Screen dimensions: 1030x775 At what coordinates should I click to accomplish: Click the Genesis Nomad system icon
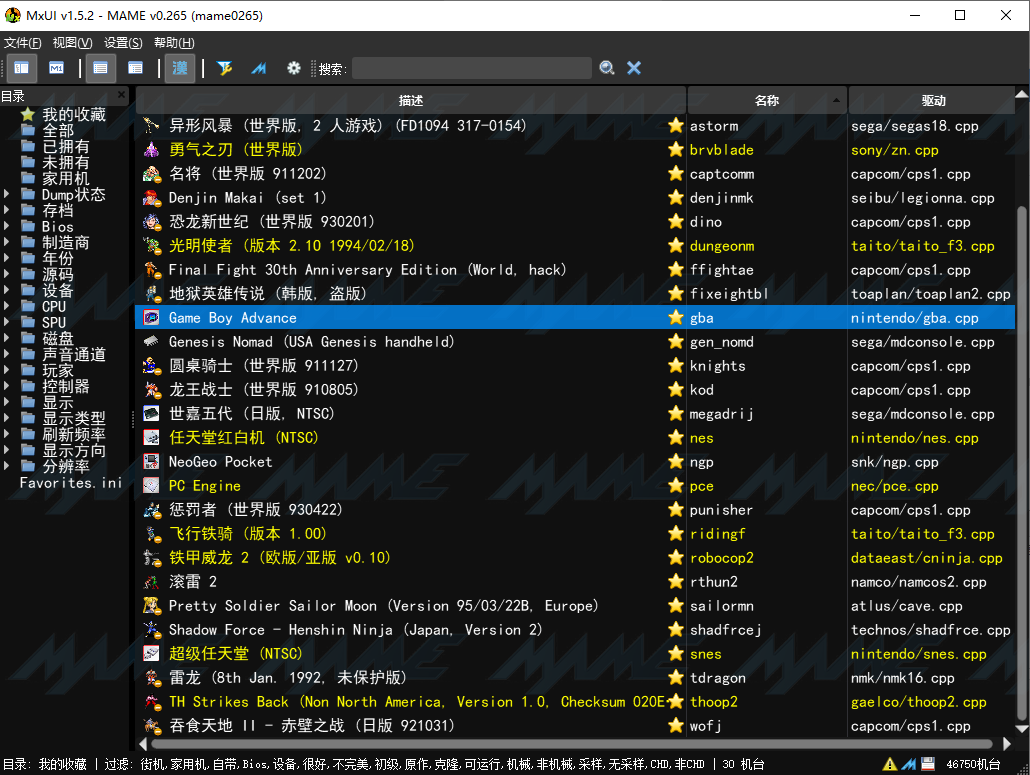click(x=152, y=342)
